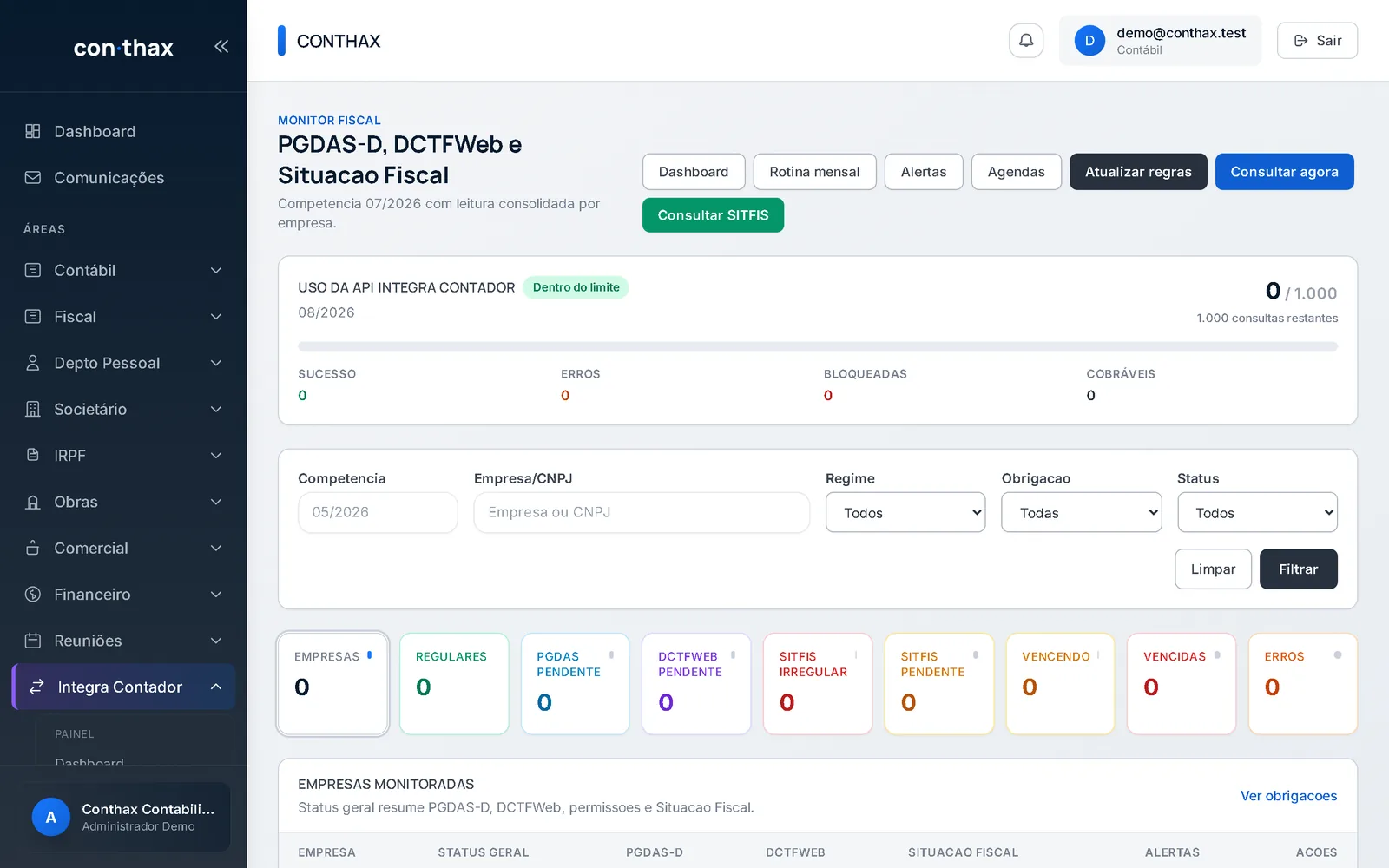Expand the Obras chevron
Viewport: 1389px width, 868px height.
tap(216, 502)
